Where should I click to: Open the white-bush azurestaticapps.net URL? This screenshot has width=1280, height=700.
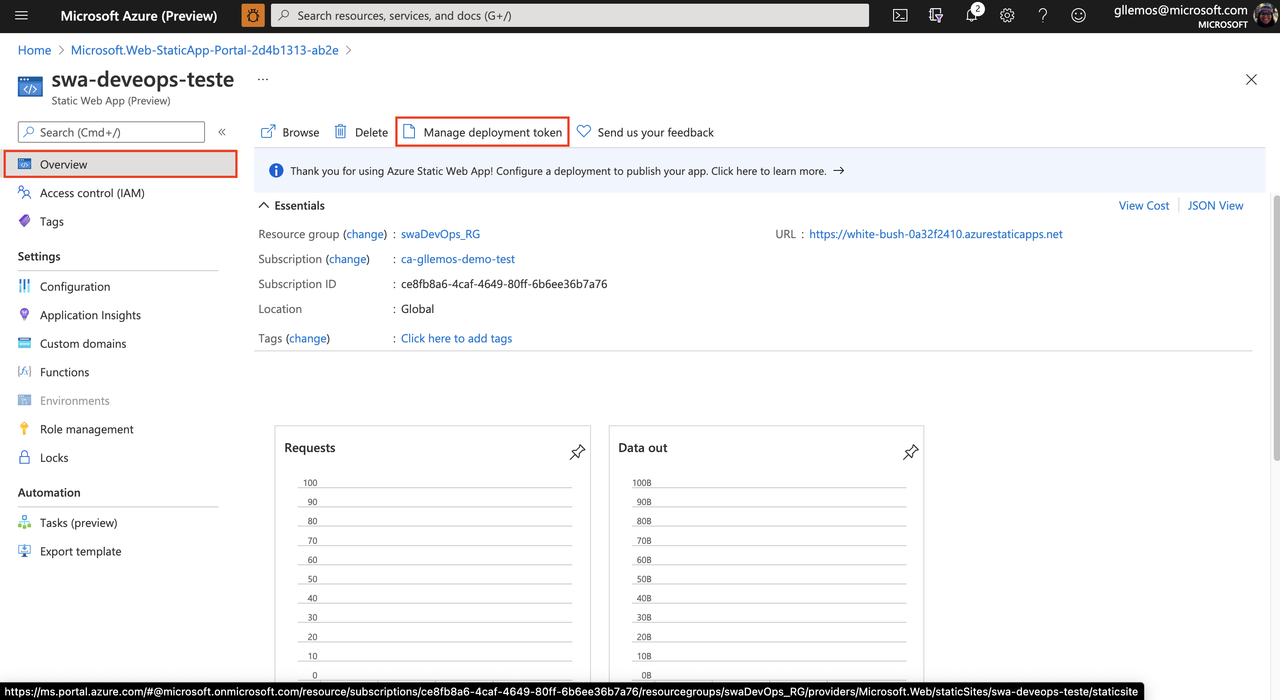[936, 234]
